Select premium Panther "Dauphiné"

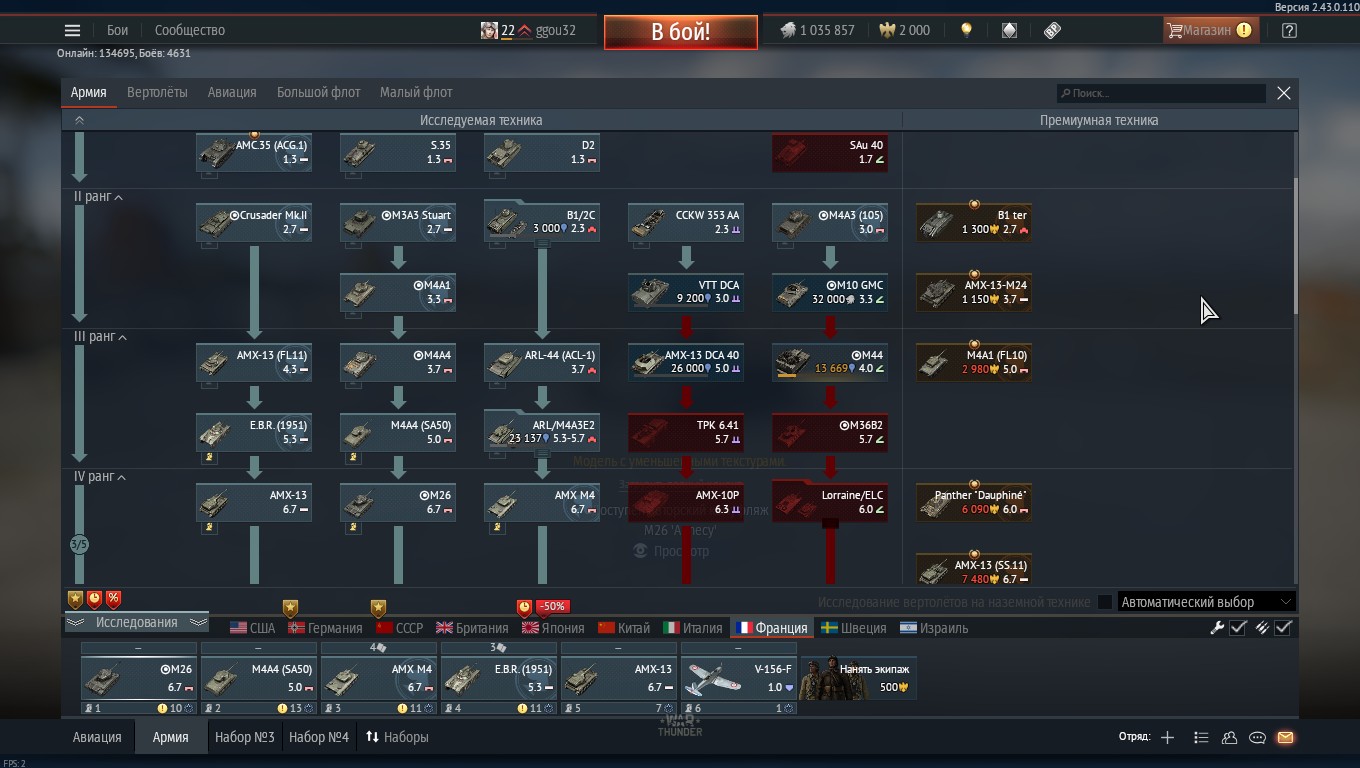(x=974, y=502)
